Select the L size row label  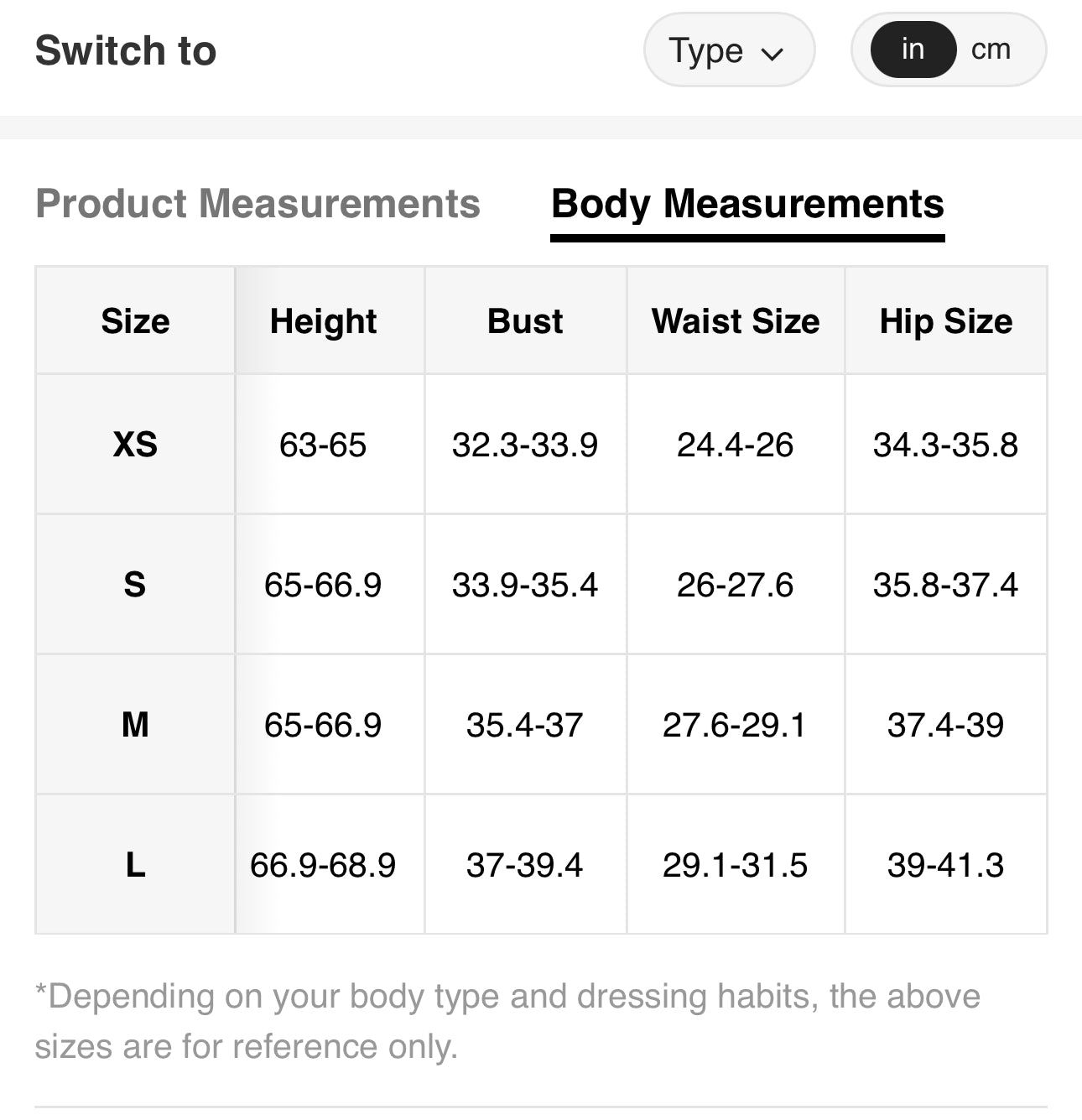(135, 865)
